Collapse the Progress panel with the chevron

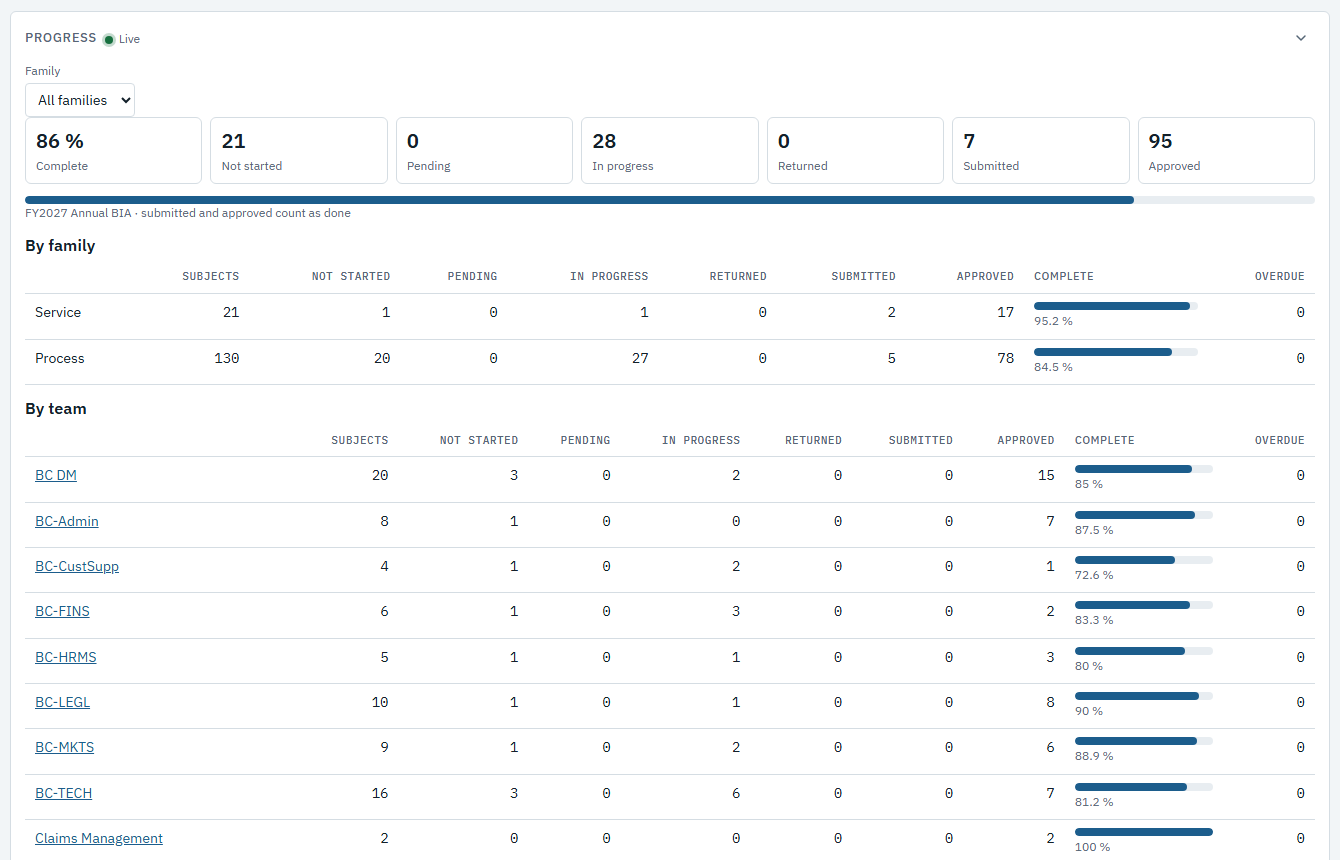tap(1301, 38)
